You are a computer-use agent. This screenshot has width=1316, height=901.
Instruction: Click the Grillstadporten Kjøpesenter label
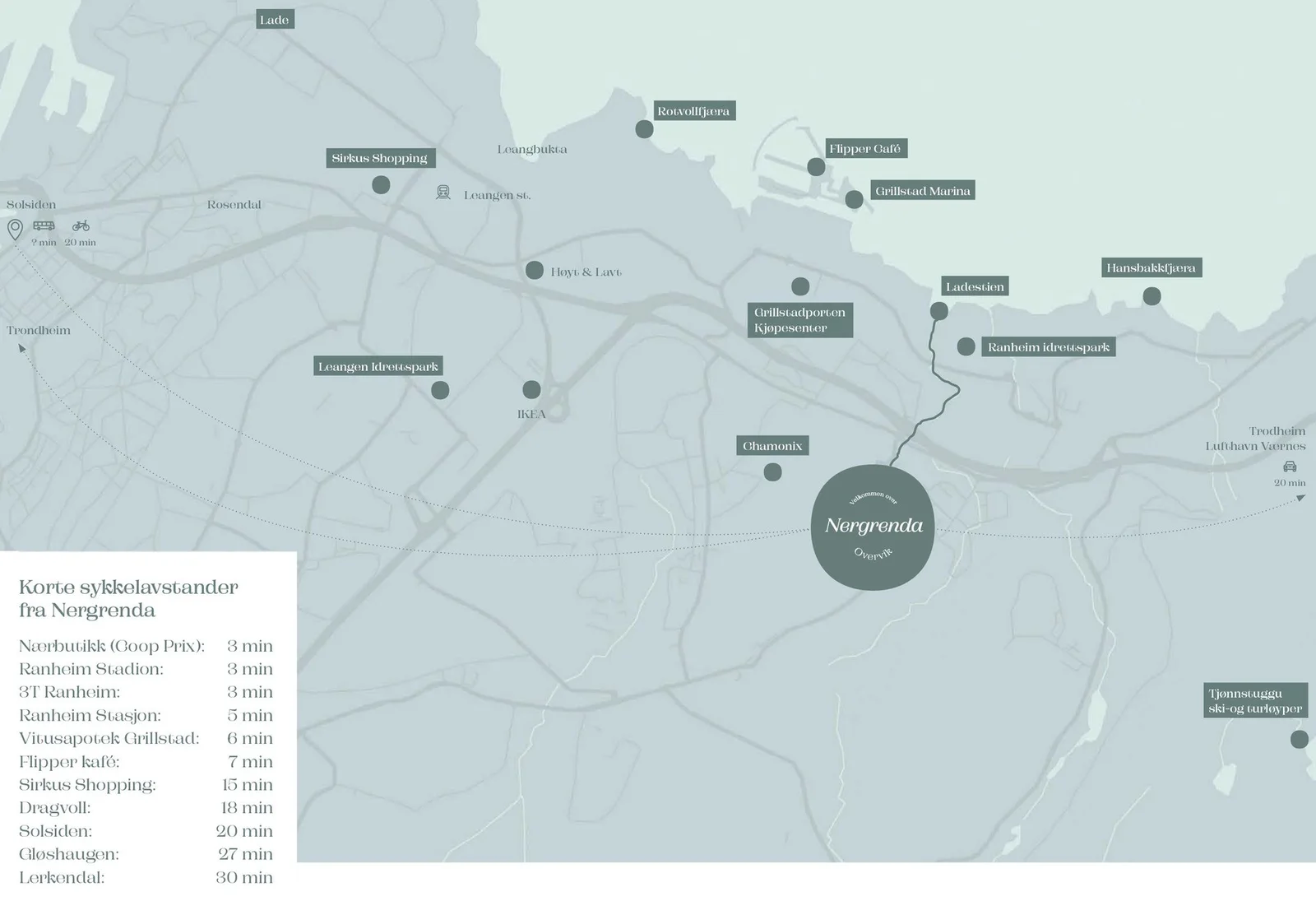click(x=800, y=320)
